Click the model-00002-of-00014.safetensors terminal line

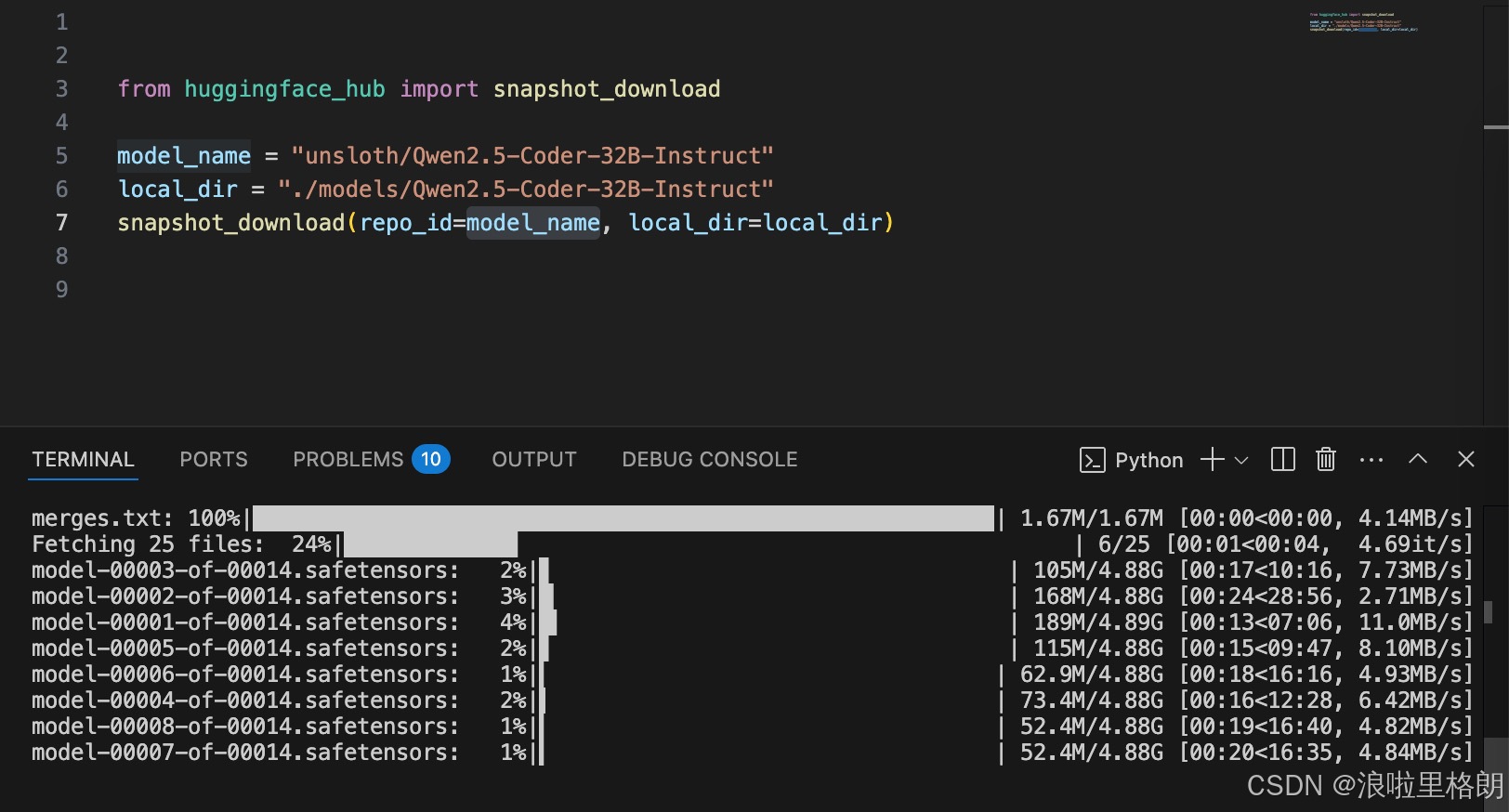752,596
